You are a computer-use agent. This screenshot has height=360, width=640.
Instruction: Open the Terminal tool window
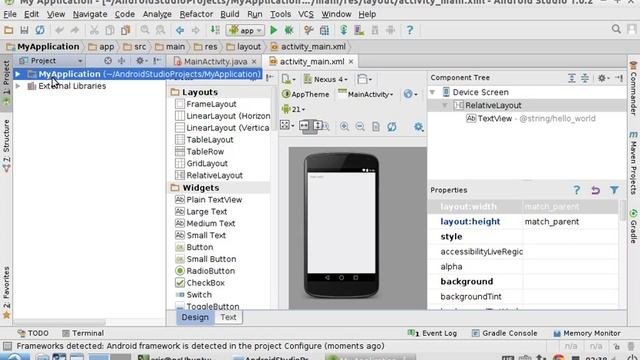[83, 333]
